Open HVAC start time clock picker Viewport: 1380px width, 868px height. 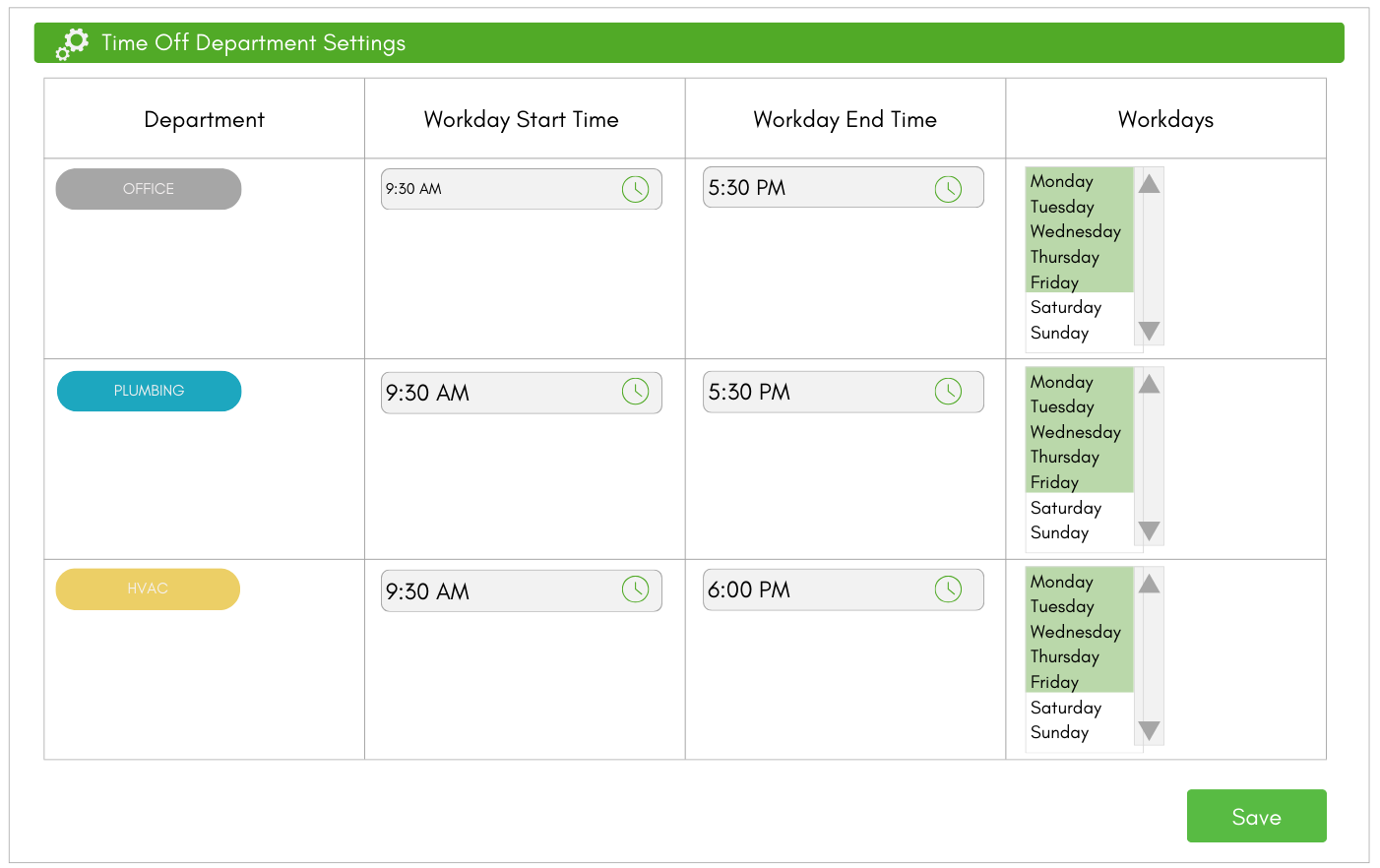[x=635, y=589]
